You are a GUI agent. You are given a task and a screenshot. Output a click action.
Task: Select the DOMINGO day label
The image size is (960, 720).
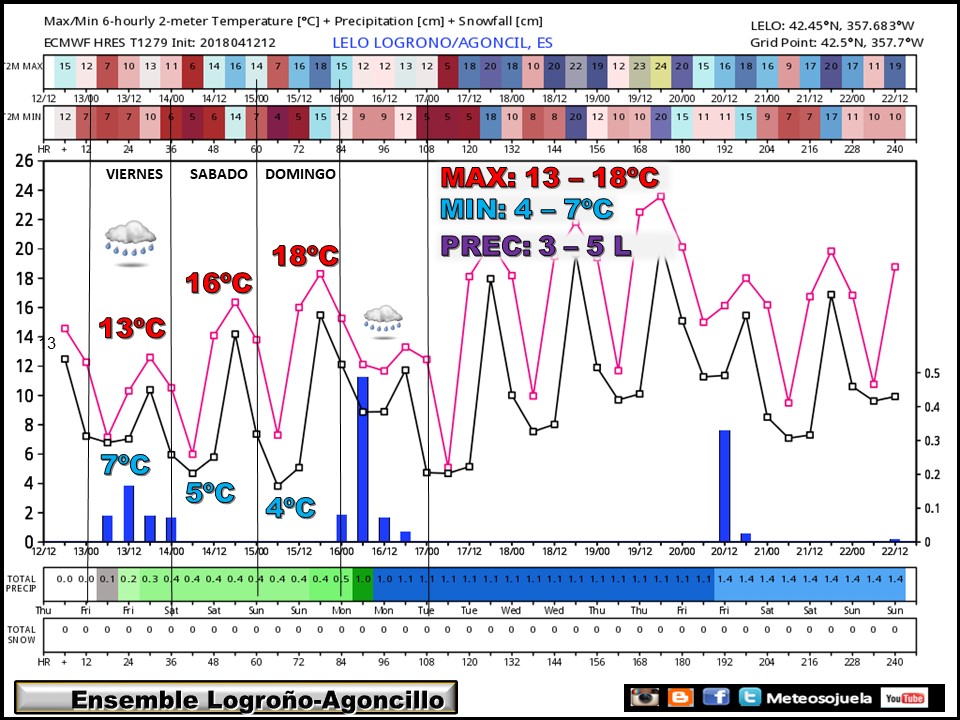coord(300,174)
